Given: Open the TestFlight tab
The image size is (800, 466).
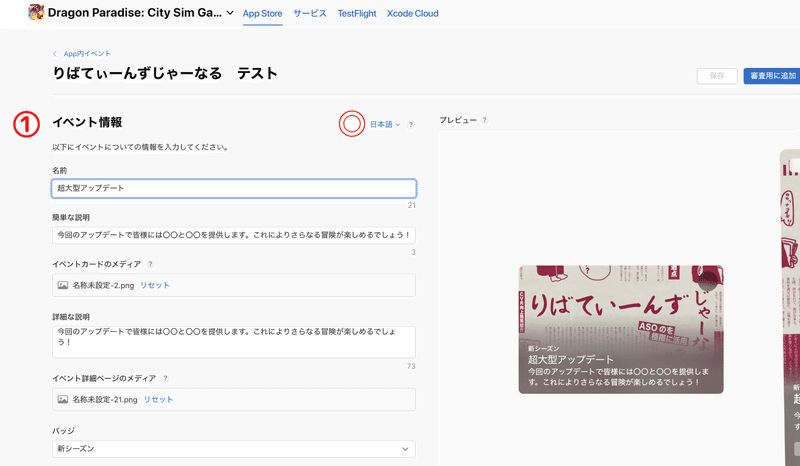Looking at the screenshot, I should click(x=357, y=13).
